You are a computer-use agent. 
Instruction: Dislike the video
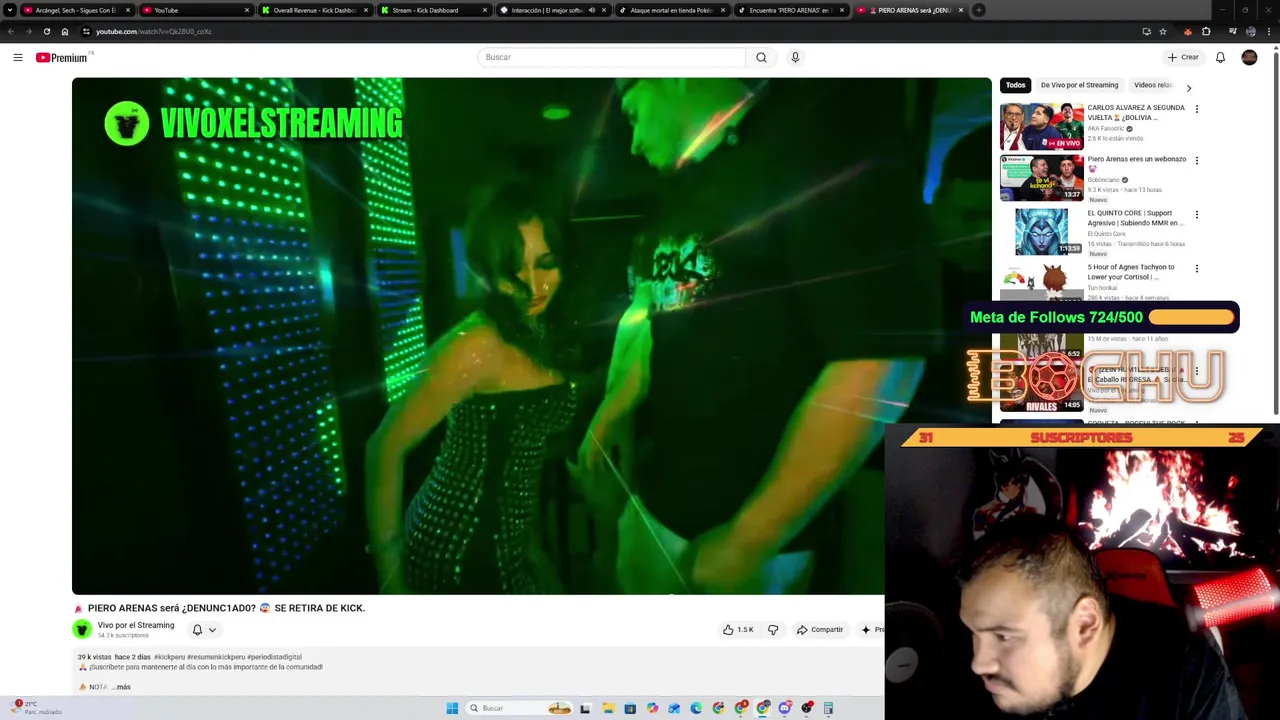point(773,630)
